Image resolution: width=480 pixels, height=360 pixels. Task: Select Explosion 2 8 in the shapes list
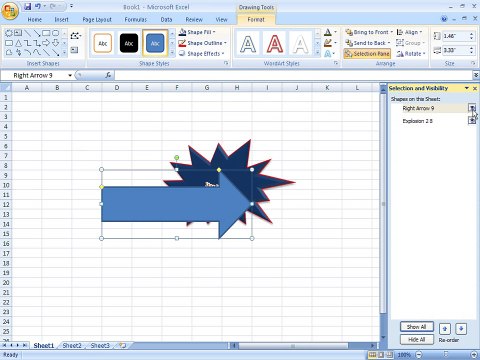tap(417, 121)
